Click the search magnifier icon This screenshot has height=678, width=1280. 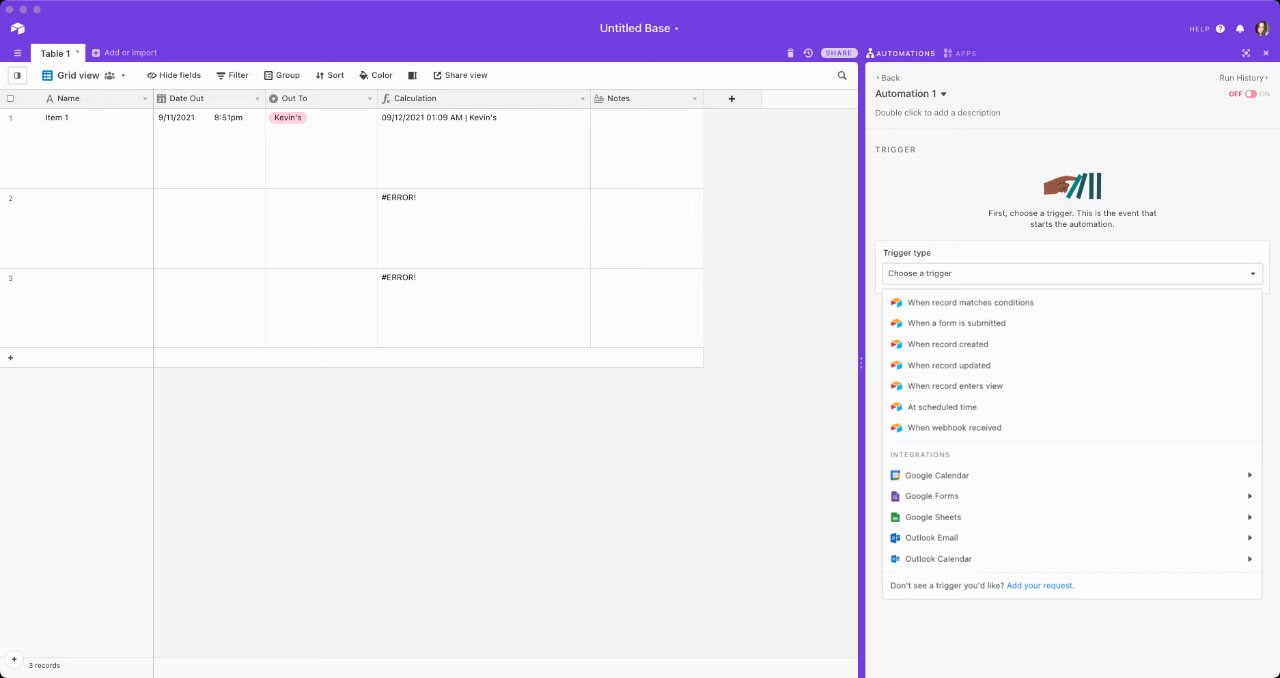point(842,75)
